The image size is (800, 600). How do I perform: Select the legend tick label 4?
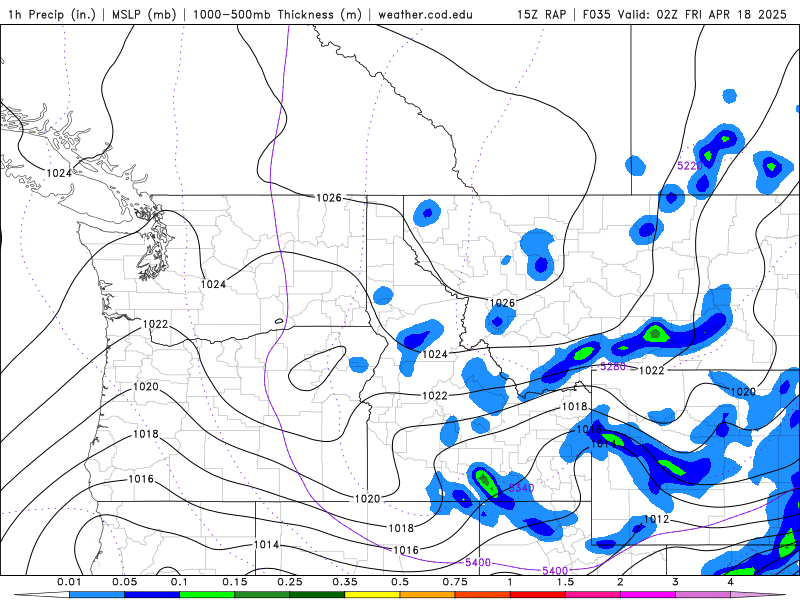[x=731, y=582]
